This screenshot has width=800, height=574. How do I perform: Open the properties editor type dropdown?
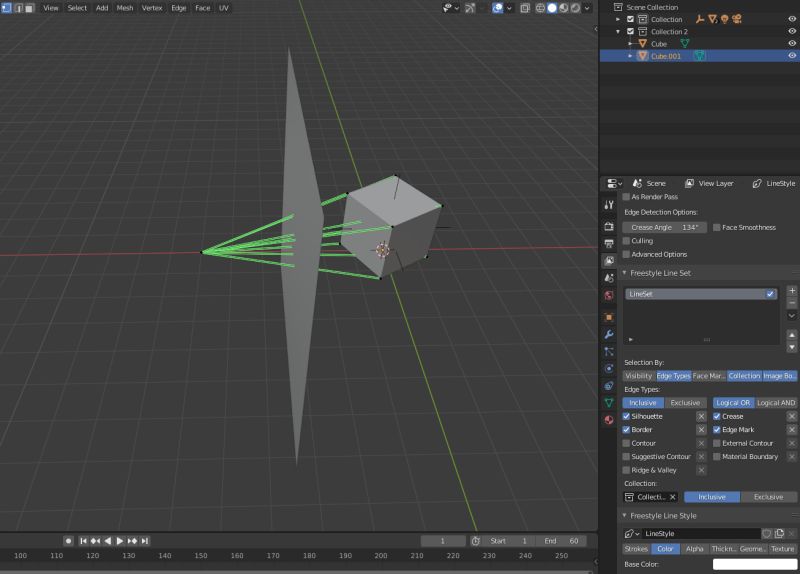pyautogui.click(x=614, y=184)
